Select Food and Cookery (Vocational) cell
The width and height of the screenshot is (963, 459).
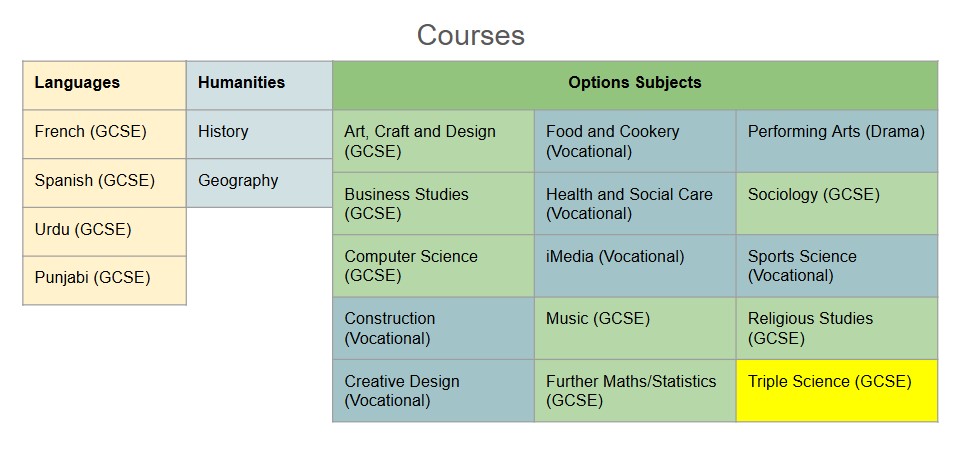pyautogui.click(x=635, y=141)
